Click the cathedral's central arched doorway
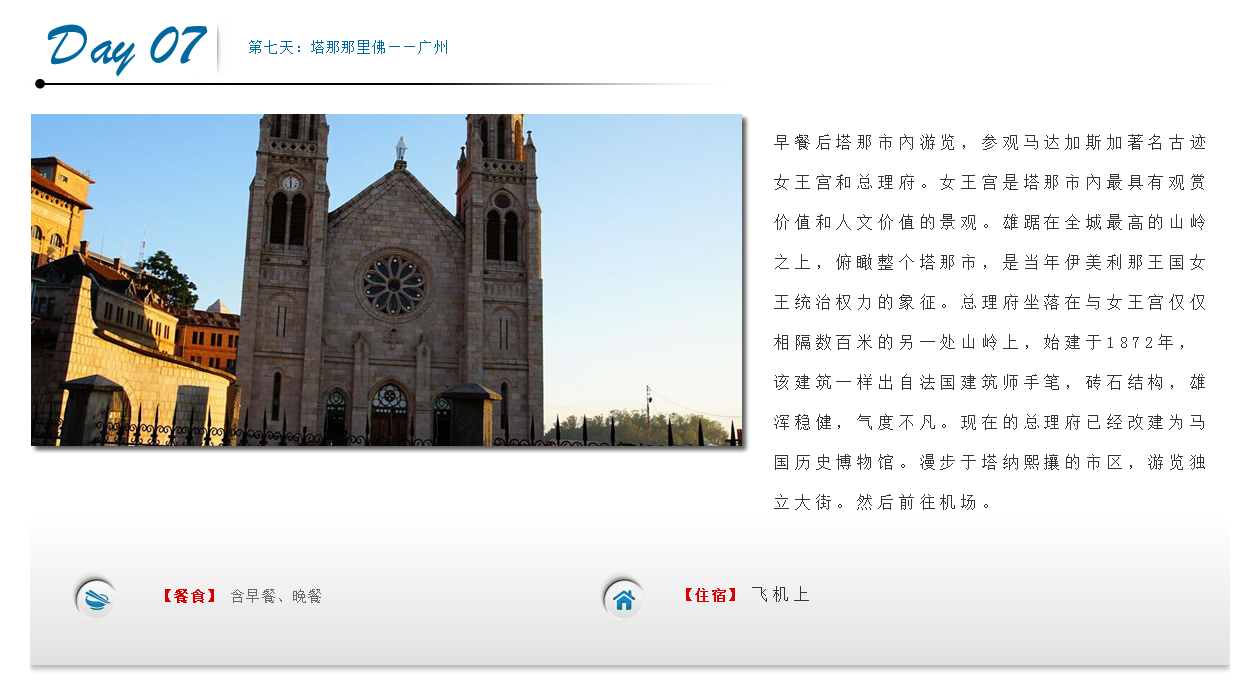Image resolution: width=1260 pixels, height=687 pixels. 389,414
